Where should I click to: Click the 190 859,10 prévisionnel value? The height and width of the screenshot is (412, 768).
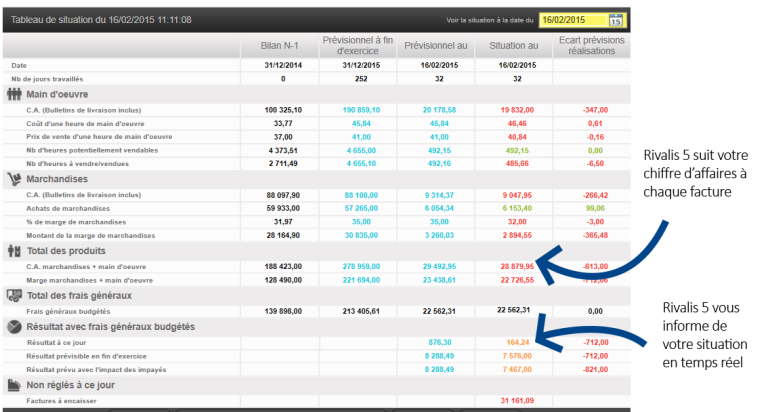tap(361, 110)
